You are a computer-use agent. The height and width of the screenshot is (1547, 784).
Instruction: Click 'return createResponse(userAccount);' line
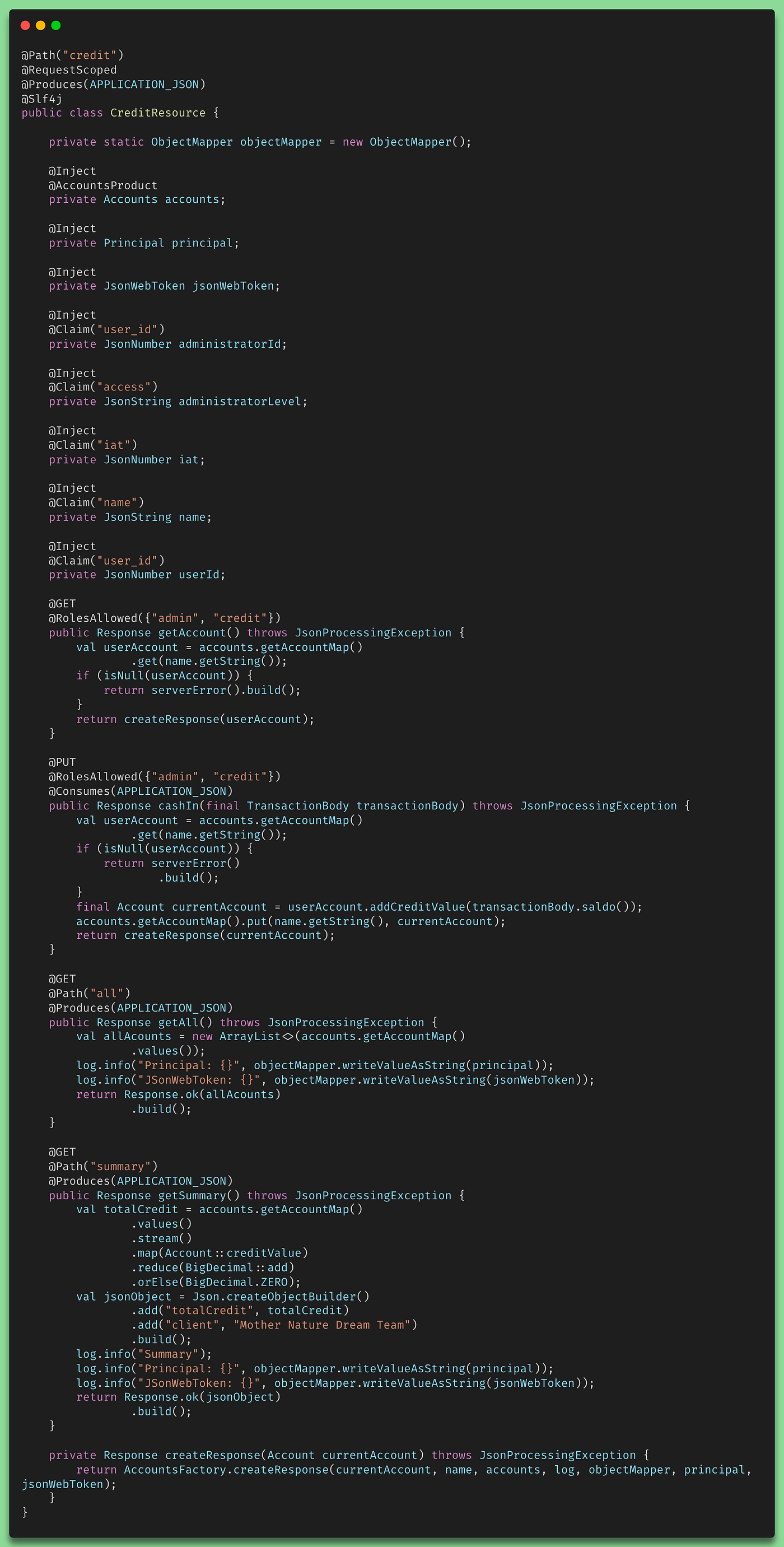coord(195,720)
